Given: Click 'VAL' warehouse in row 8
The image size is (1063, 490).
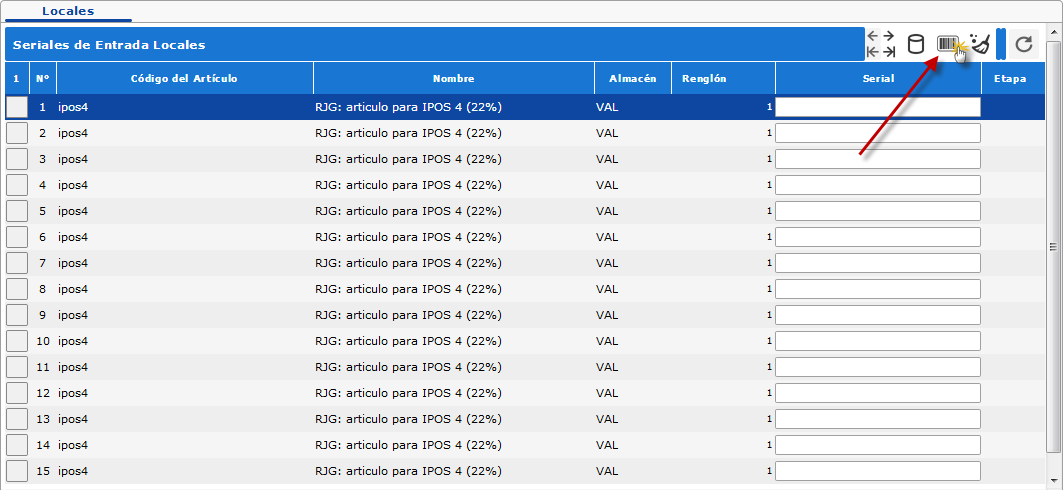Looking at the screenshot, I should [x=607, y=289].
